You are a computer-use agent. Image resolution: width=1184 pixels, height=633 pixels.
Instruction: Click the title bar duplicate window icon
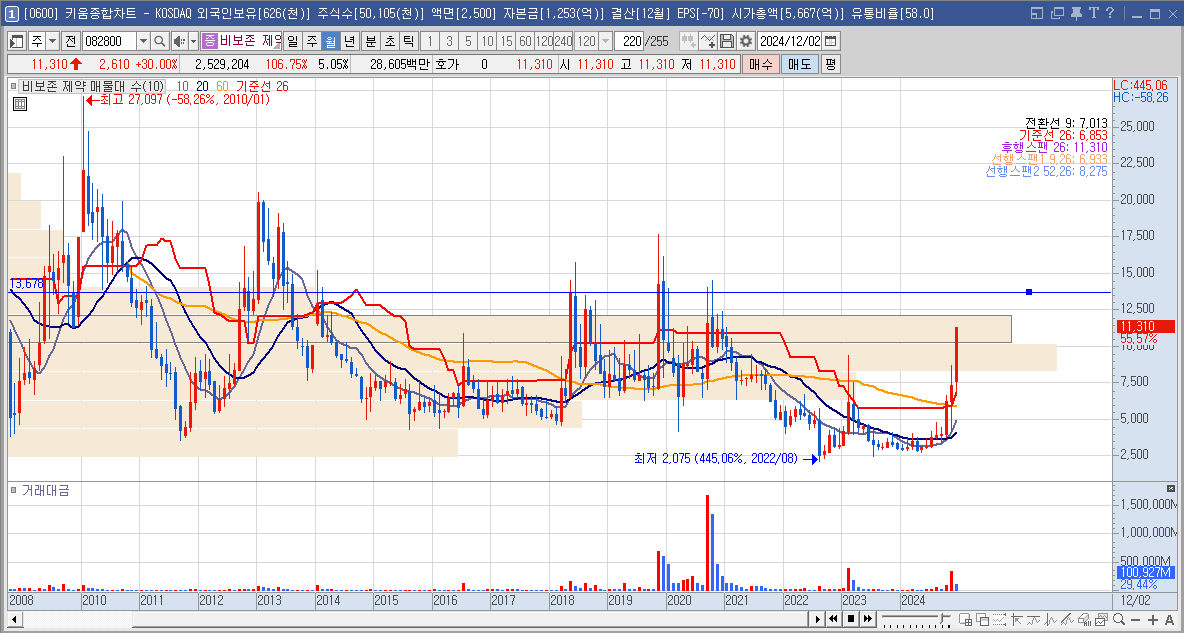1056,13
